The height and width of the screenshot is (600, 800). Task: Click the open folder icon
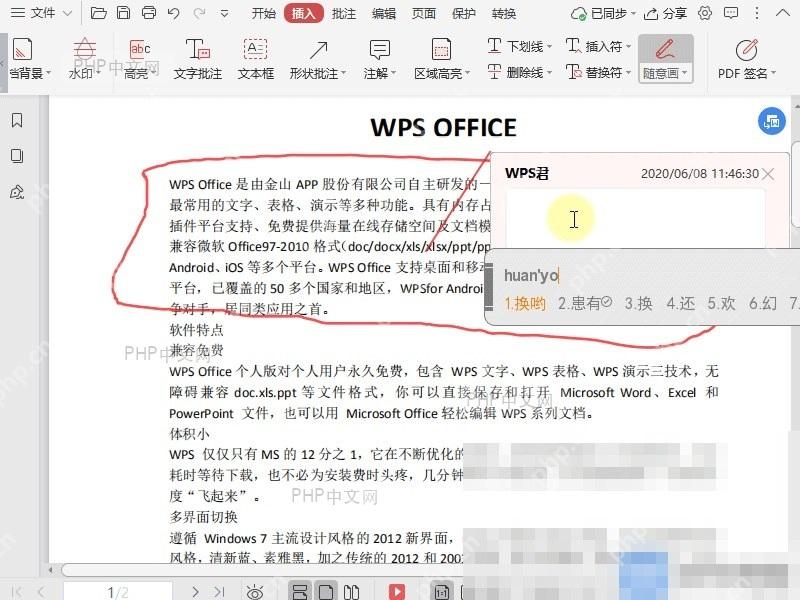click(x=98, y=13)
